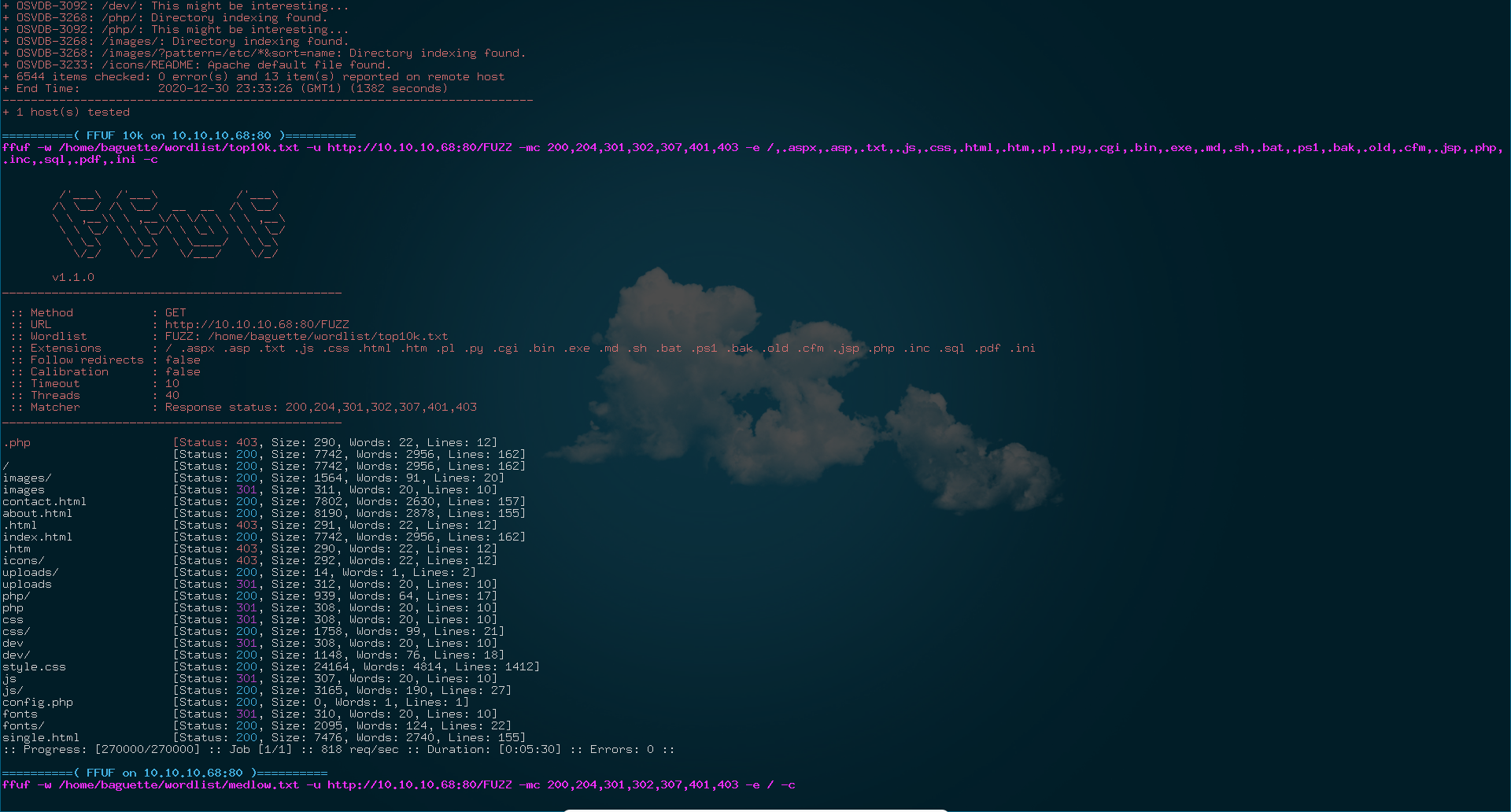This screenshot has height=812, width=1511.
Task: Click the URL value http://10.10.10.68:80/FUZZ
Action: click(257, 325)
